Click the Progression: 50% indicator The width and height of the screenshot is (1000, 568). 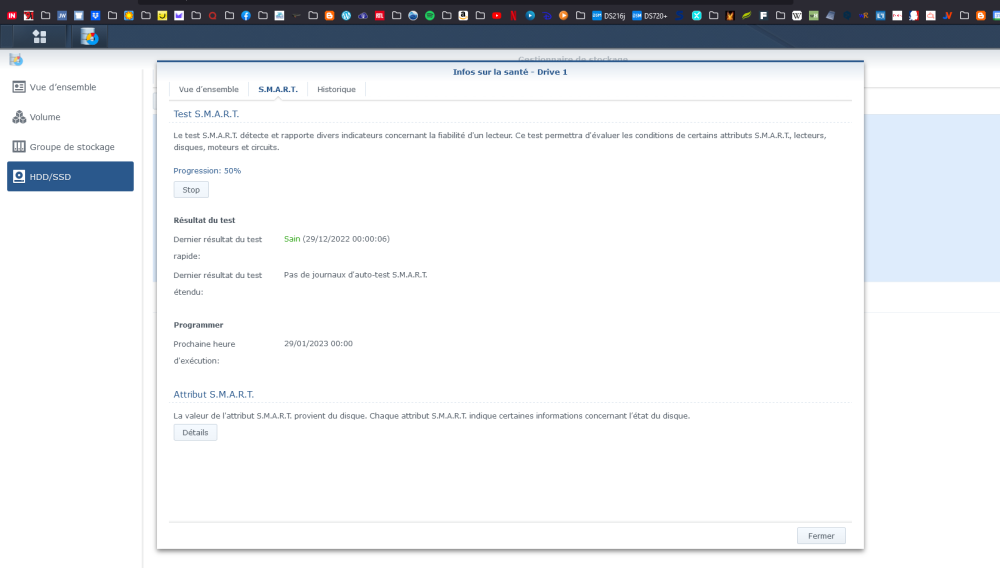207,171
